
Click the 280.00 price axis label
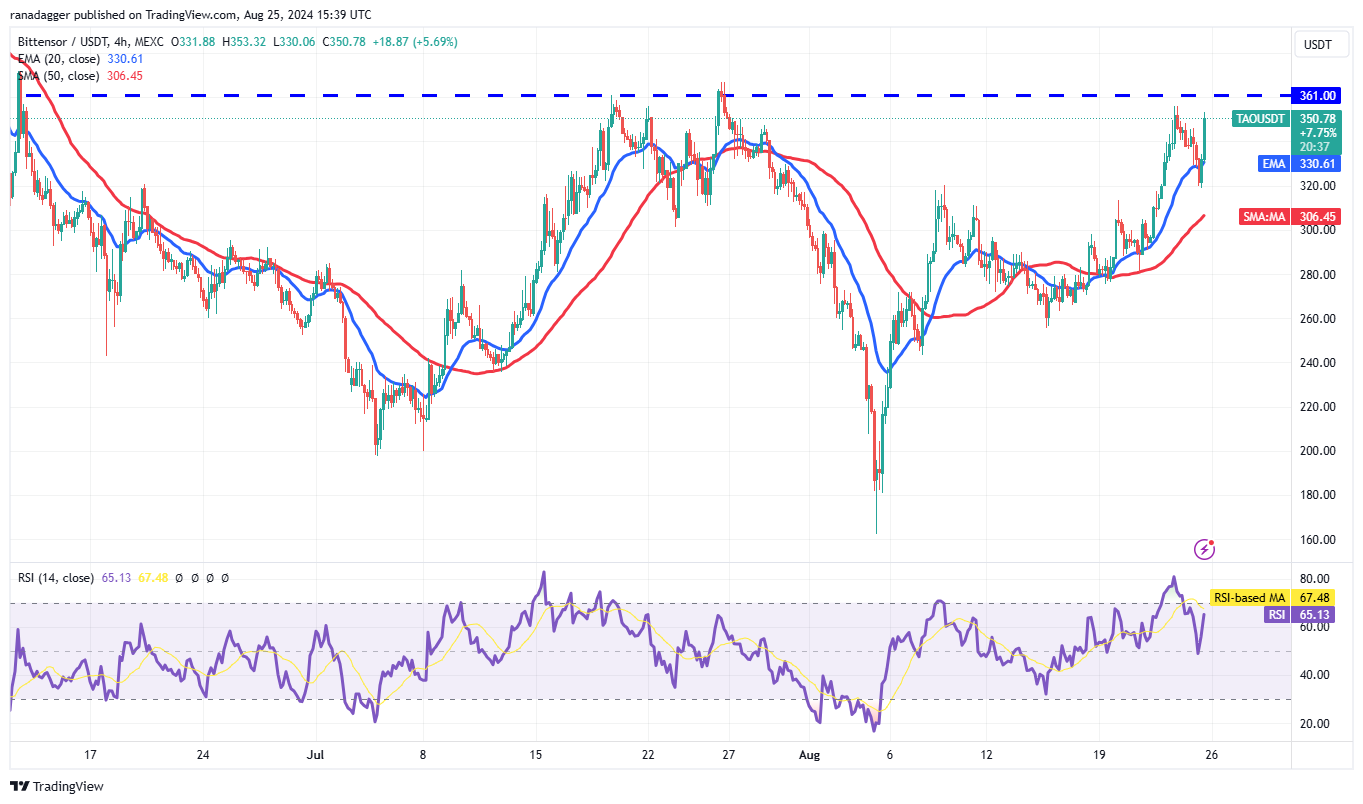[1317, 274]
